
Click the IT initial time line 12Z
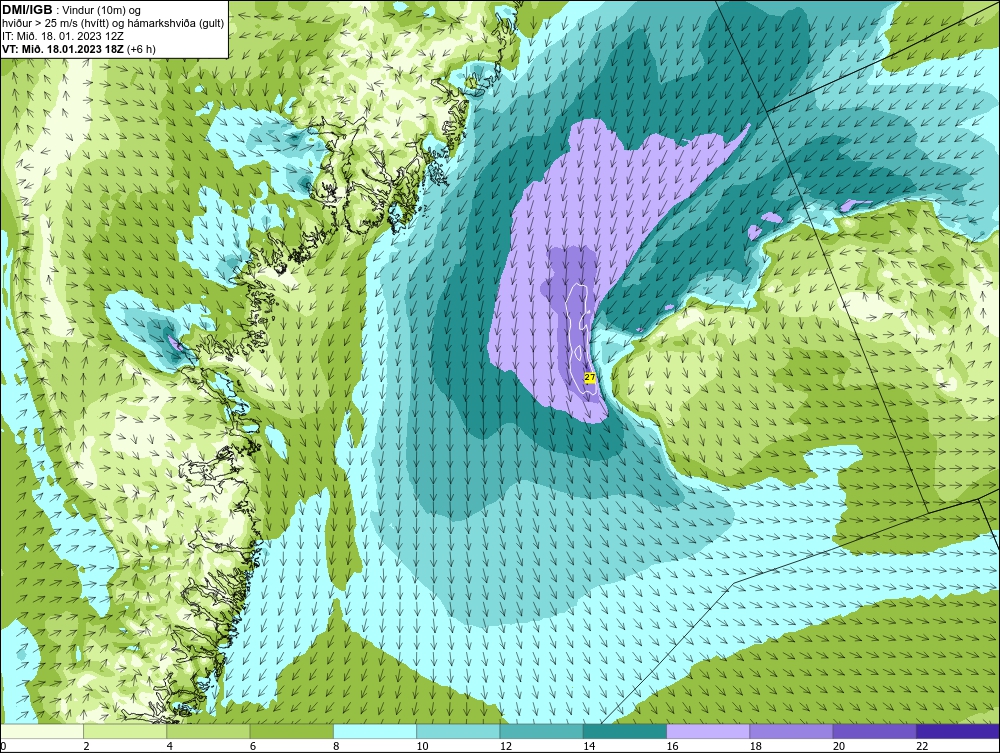coord(62,36)
